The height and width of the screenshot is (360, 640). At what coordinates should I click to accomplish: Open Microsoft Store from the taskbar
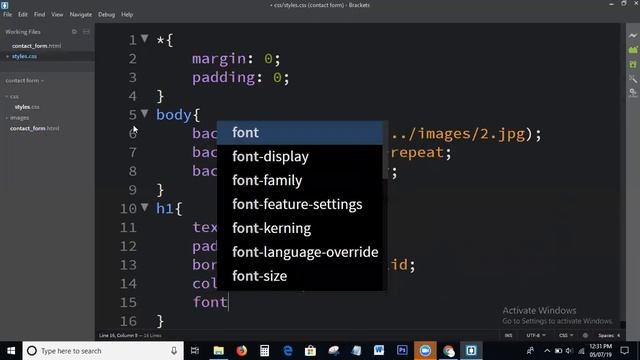(x=310, y=351)
